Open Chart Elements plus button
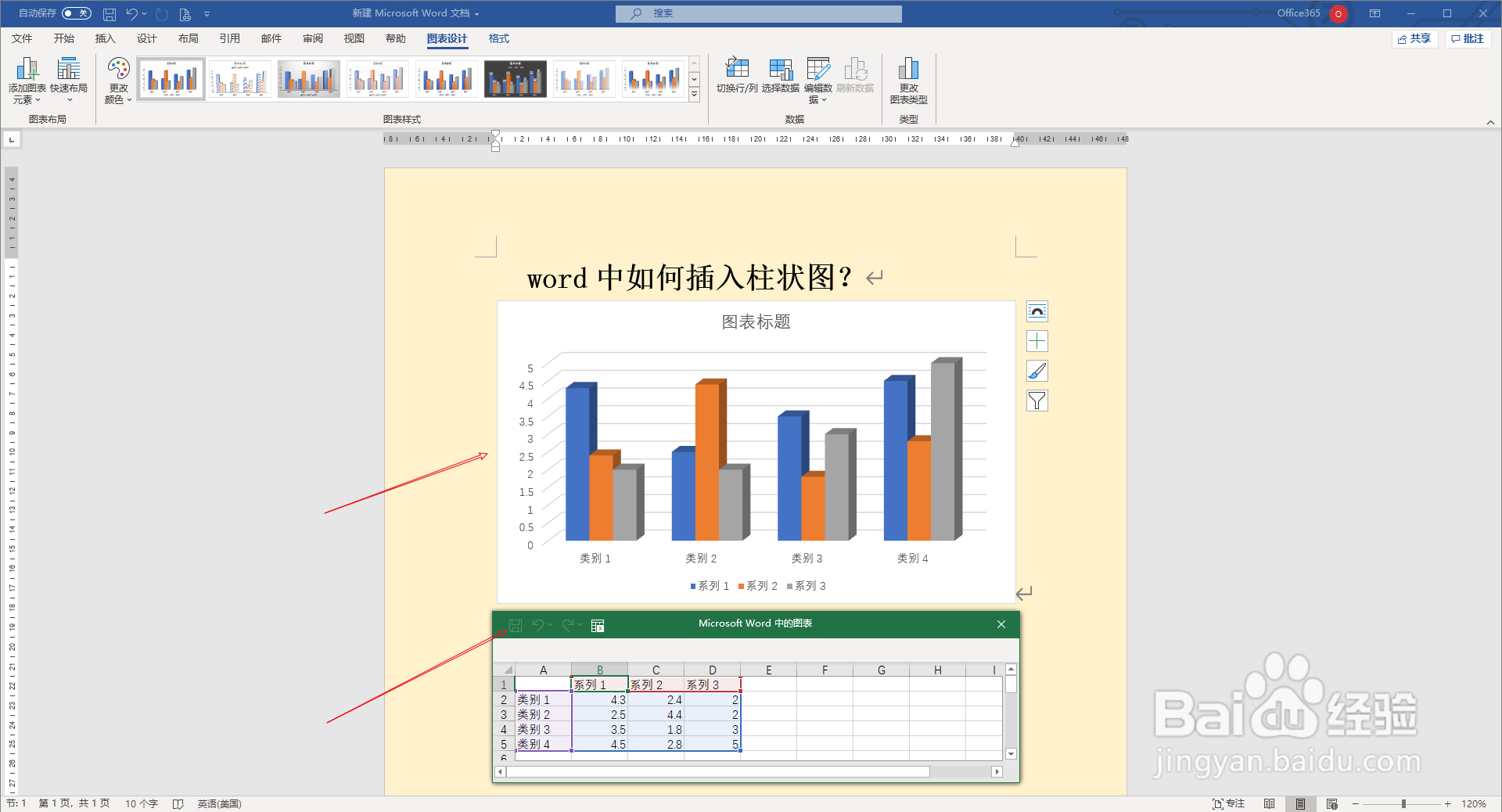The image size is (1502, 812). click(1037, 341)
